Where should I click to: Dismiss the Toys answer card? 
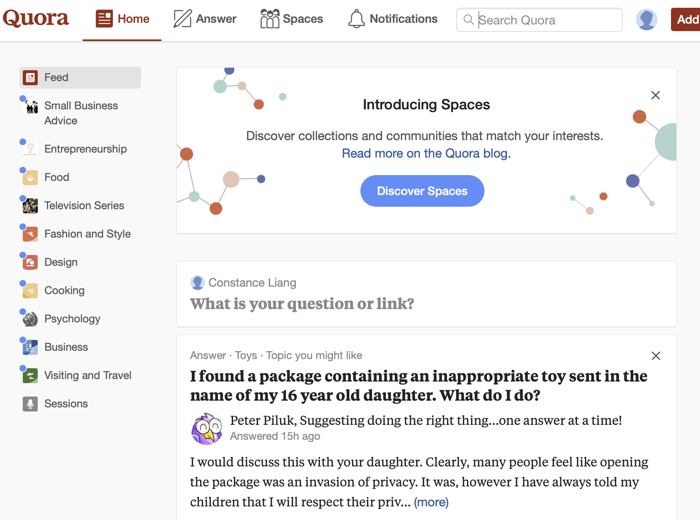point(655,356)
